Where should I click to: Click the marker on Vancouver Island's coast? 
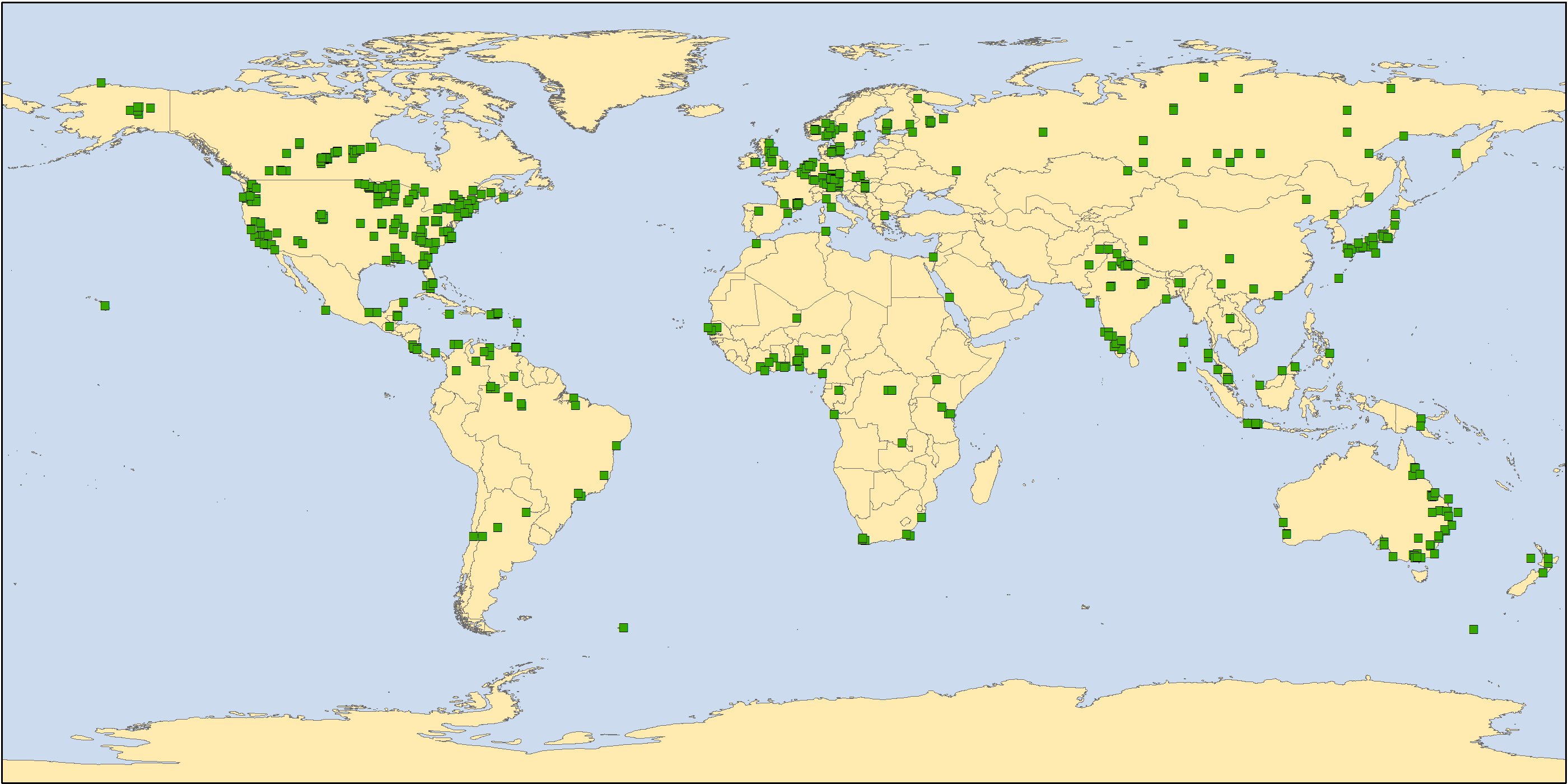tap(226, 171)
